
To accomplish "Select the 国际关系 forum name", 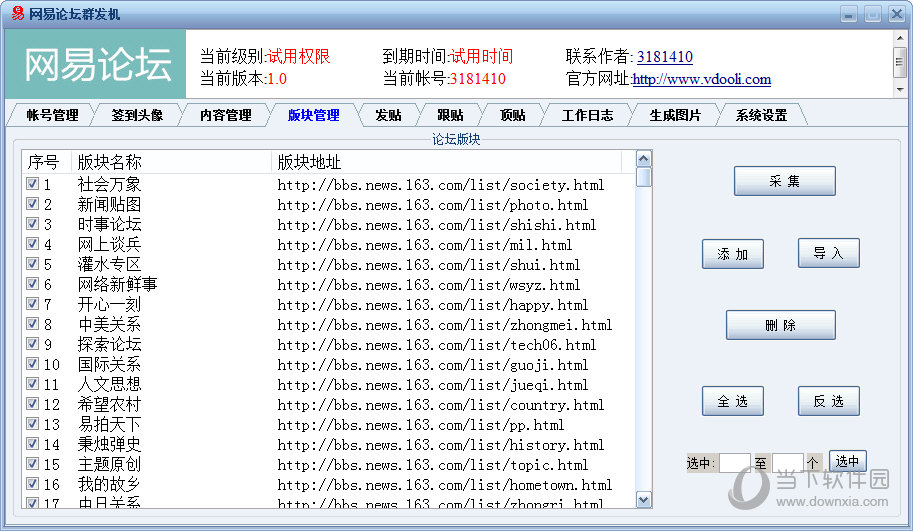I will pyautogui.click(x=109, y=364).
